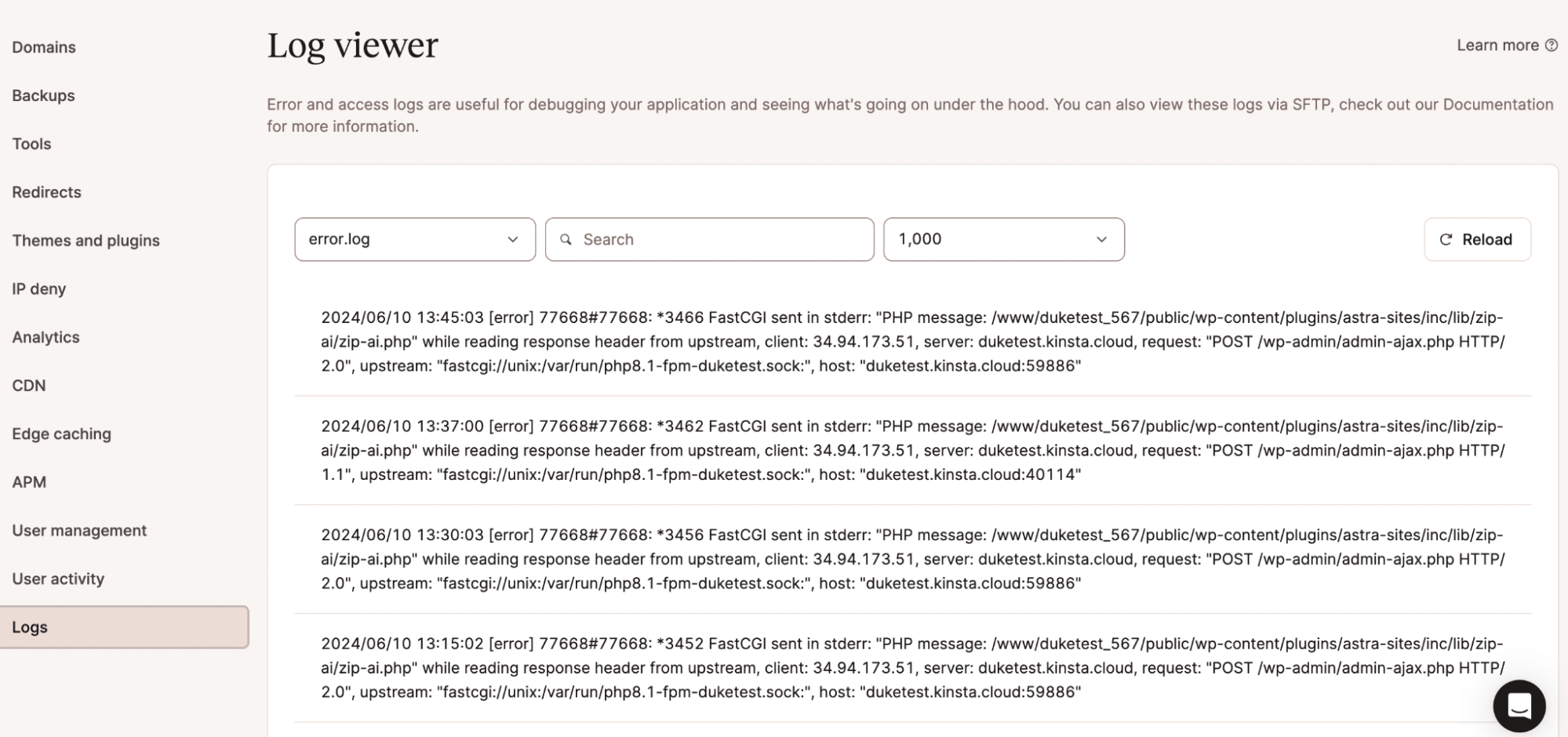Go to the Backups section
Screen dimensions: 1568x737
coord(43,96)
